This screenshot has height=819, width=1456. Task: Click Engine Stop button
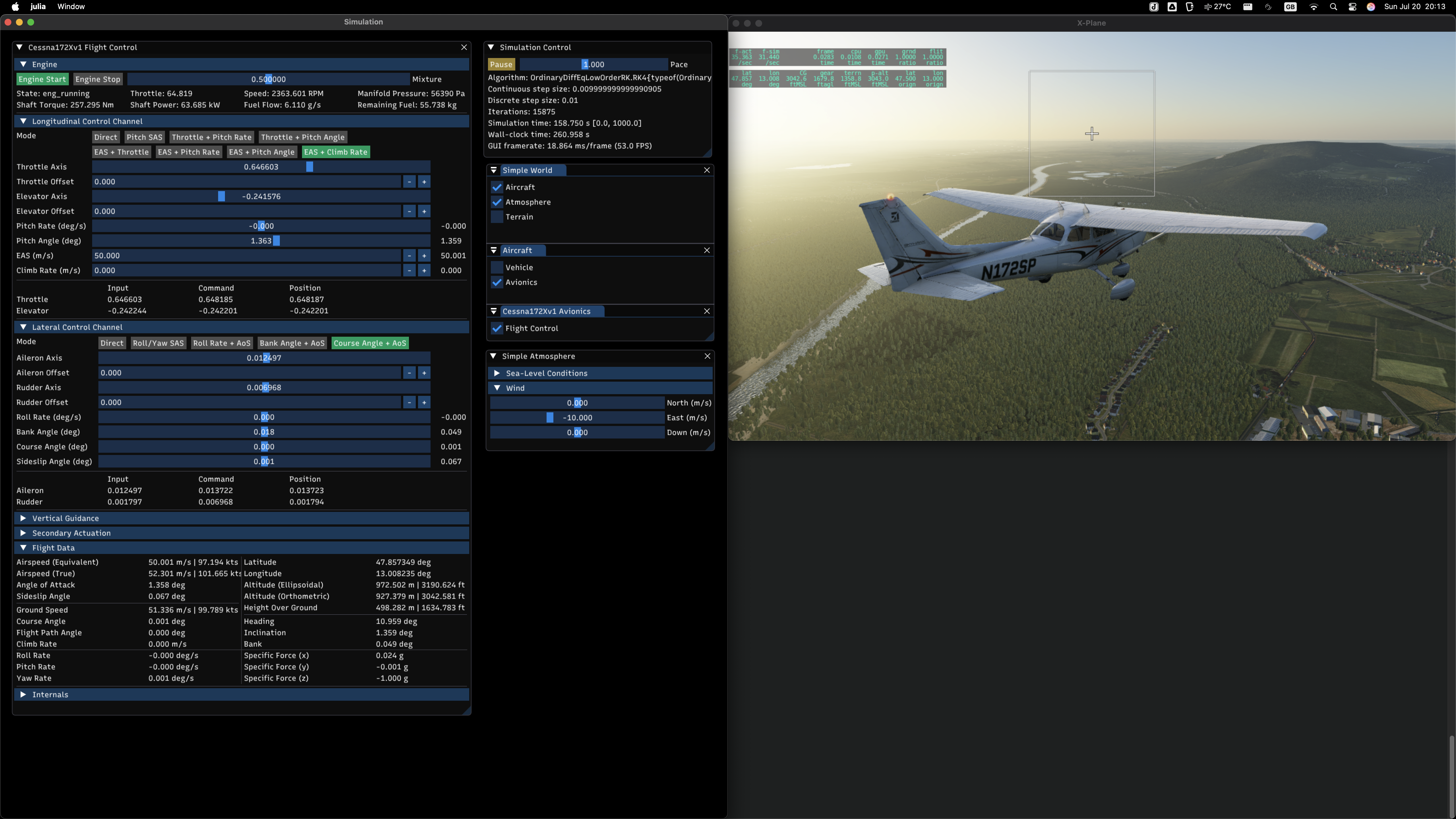point(98,79)
